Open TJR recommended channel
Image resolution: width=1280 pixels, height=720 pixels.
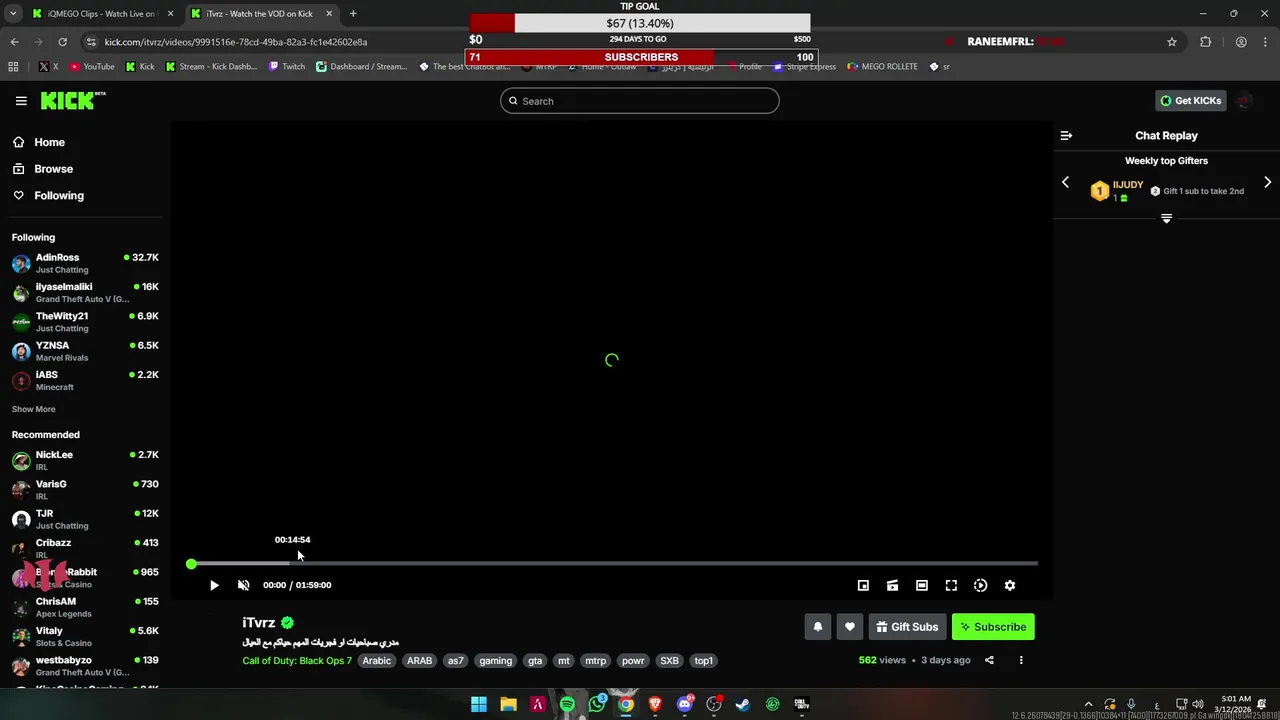click(85, 519)
